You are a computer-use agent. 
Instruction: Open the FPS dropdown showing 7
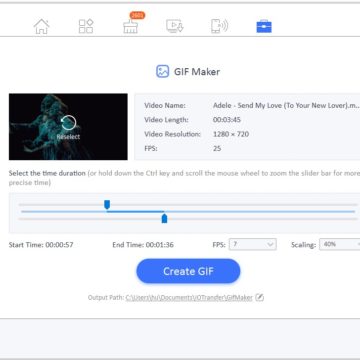click(253, 244)
